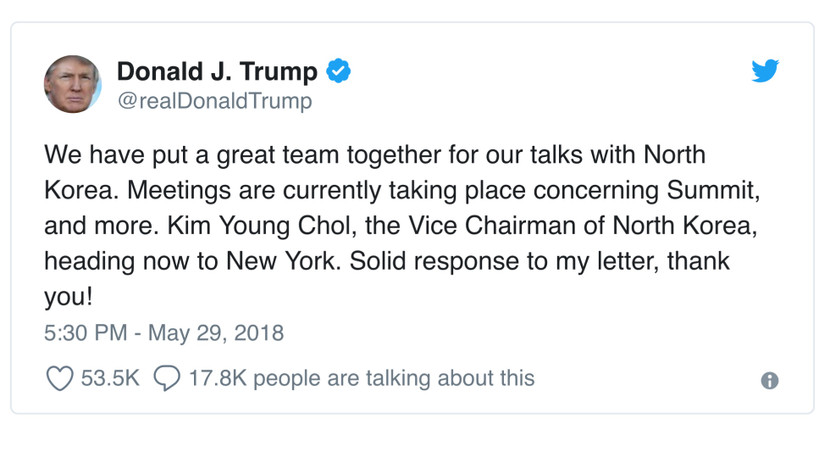The height and width of the screenshot is (464, 830).
Task: Click the "5:30 PM - May 29, 2018" timestamp
Action: click(164, 333)
